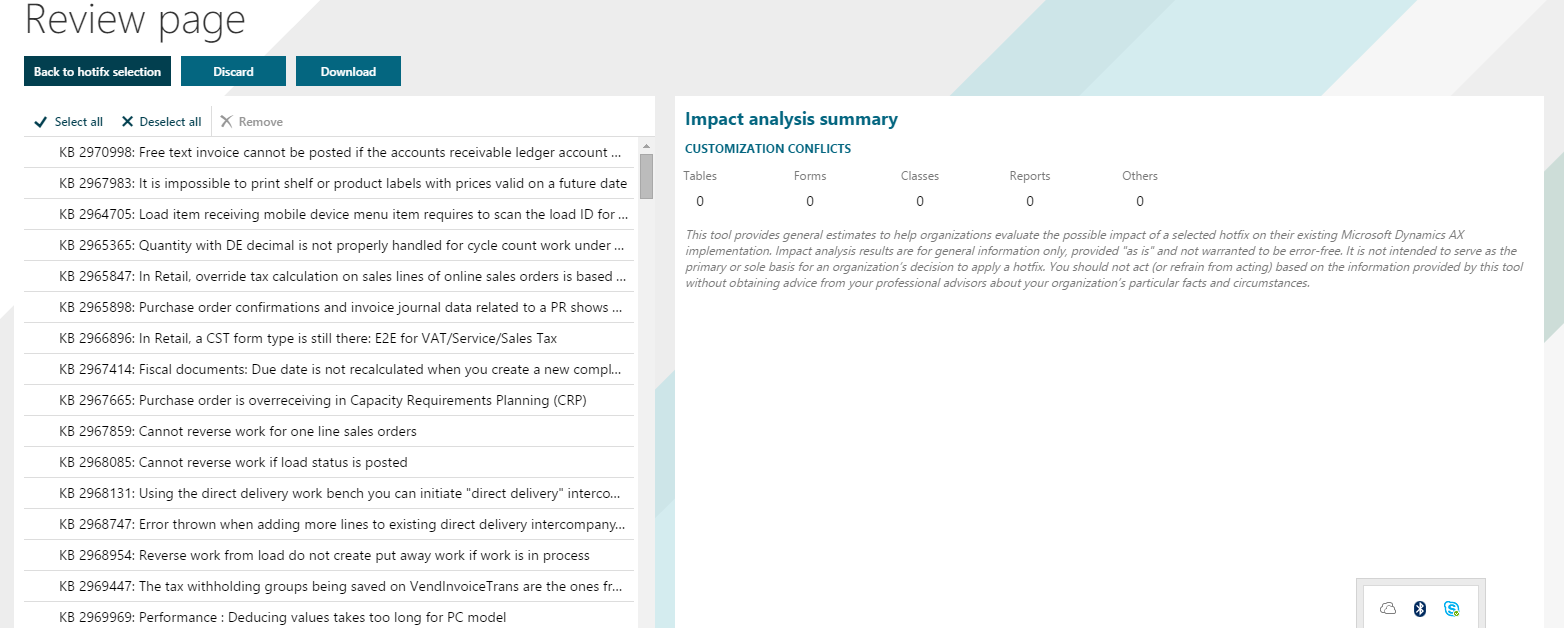Choose KB 2964705 load item receiving entry
Viewport: 1564px width, 628px height.
coord(342,214)
